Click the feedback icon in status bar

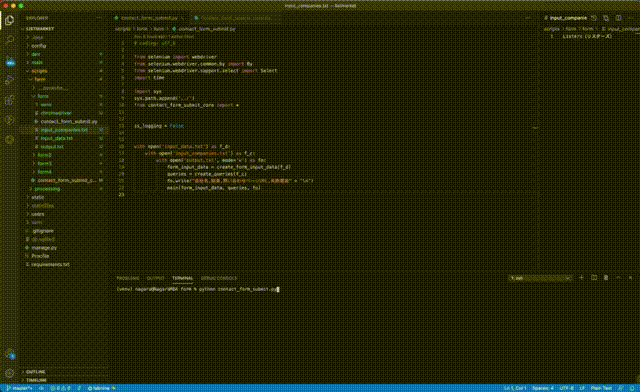coord(620,388)
